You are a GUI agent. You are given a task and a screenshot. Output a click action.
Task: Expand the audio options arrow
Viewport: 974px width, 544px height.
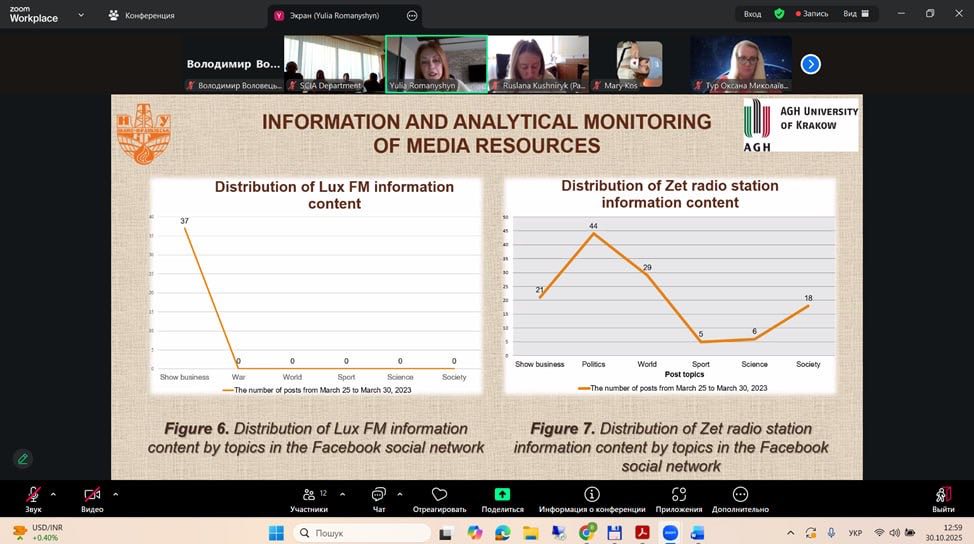tap(53, 493)
